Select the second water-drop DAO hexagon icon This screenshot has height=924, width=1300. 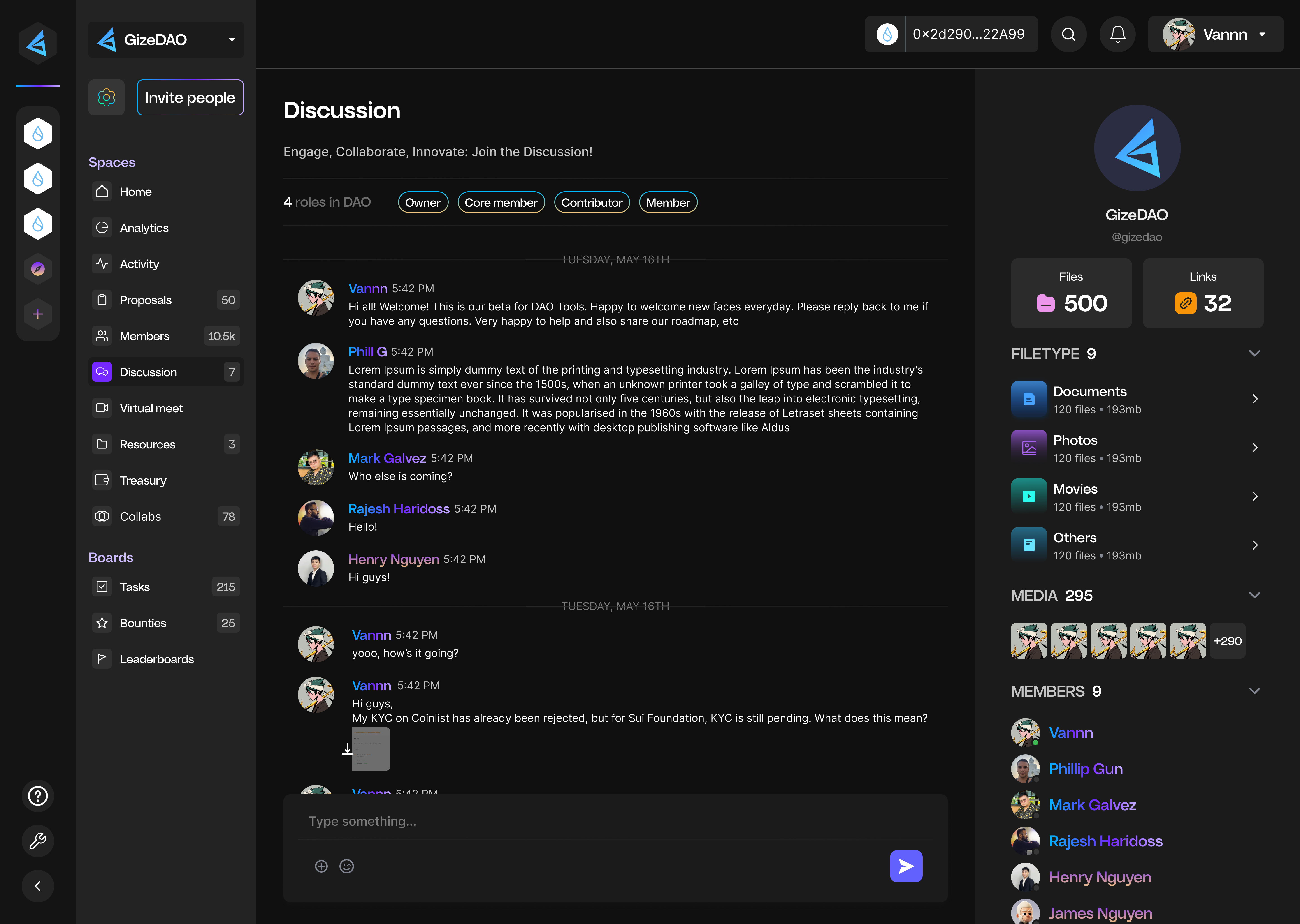(37, 179)
